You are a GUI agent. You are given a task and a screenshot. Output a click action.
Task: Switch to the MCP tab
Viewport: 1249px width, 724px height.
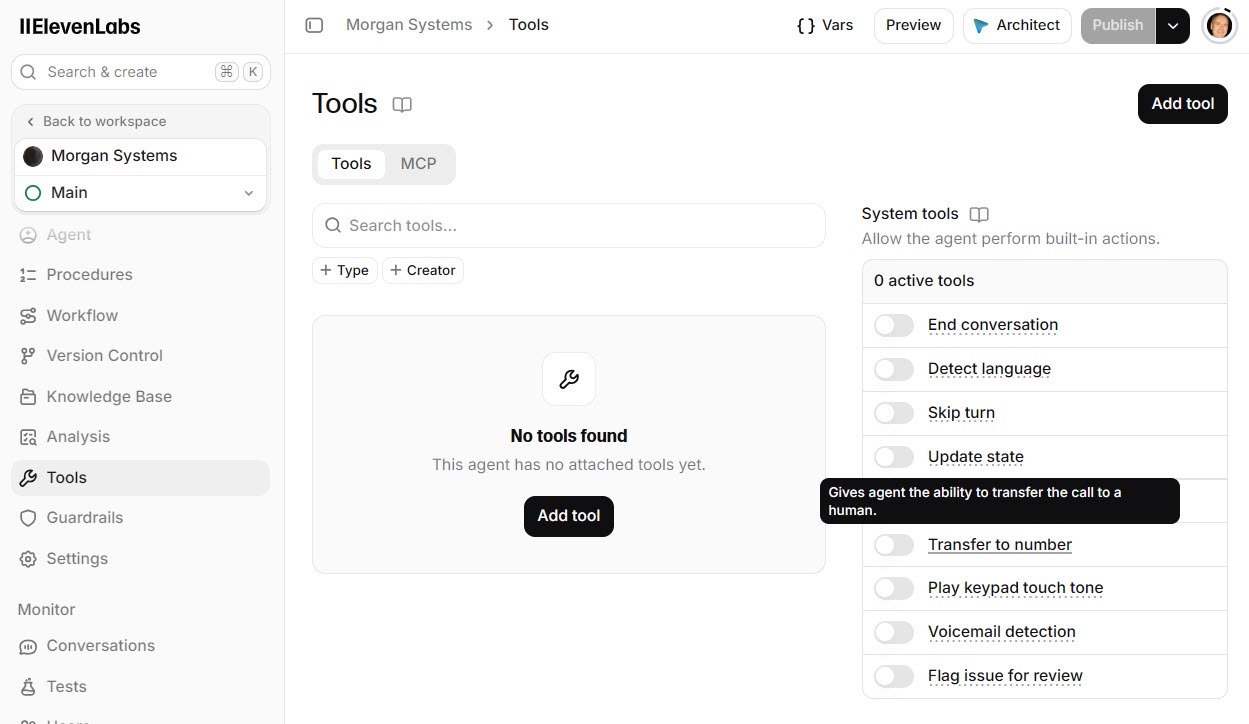pyautogui.click(x=418, y=164)
